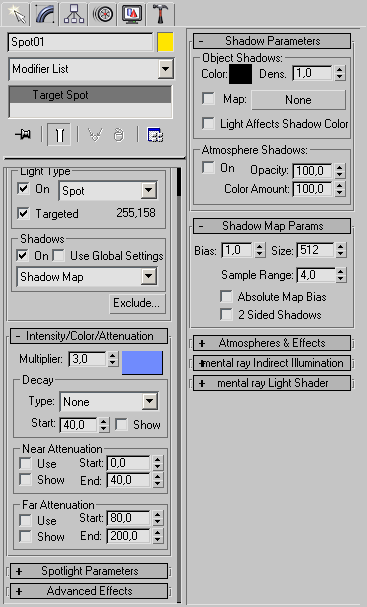Screen dimensions: 367x607
Task: Collapse Shadow Parameters rollout
Action: pos(272,41)
